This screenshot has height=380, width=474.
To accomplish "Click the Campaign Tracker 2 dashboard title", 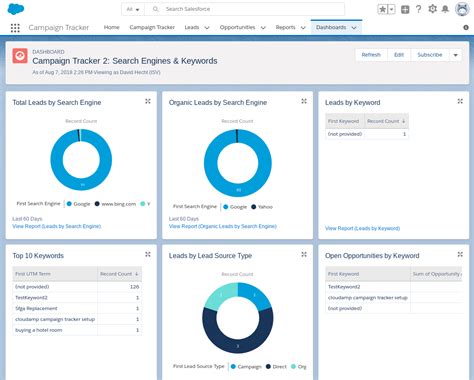I will [125, 61].
